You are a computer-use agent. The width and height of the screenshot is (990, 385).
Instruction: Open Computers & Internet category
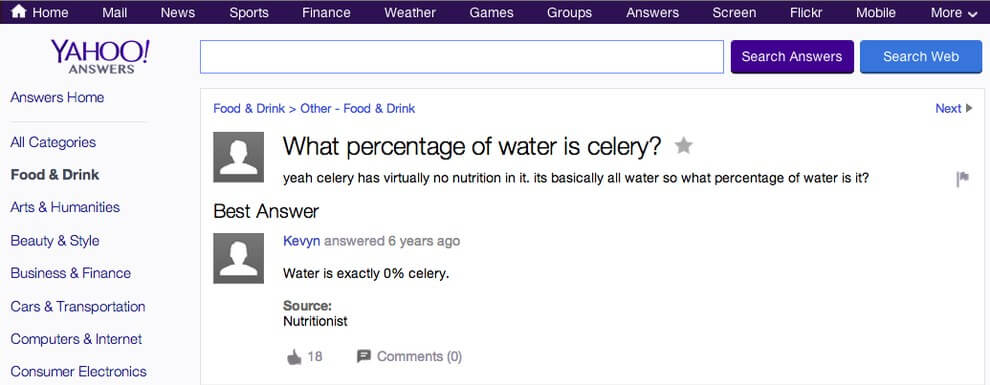[x=76, y=339]
